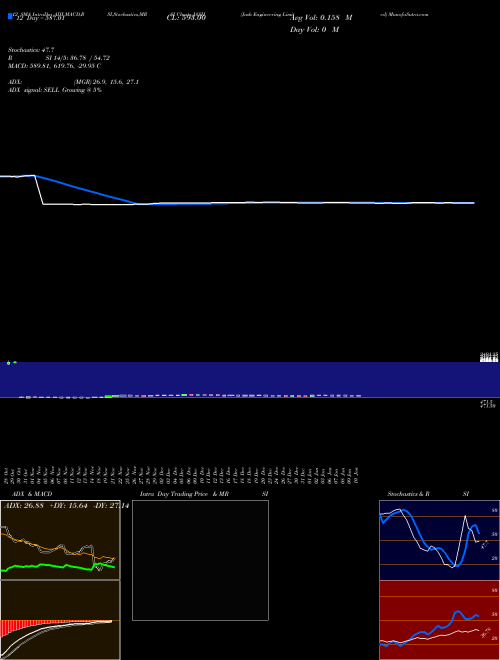Click the CL closing price label
500x660 pixels.
(186, 18)
